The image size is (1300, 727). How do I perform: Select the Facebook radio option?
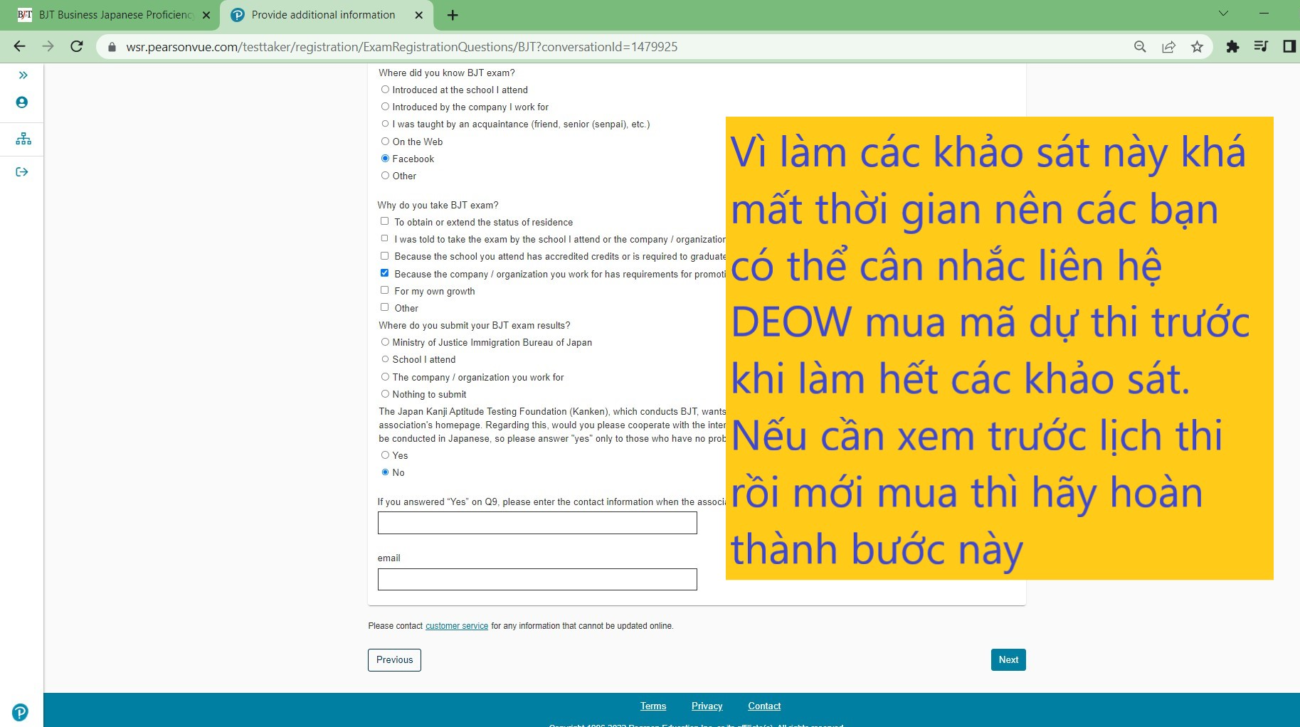(x=385, y=158)
